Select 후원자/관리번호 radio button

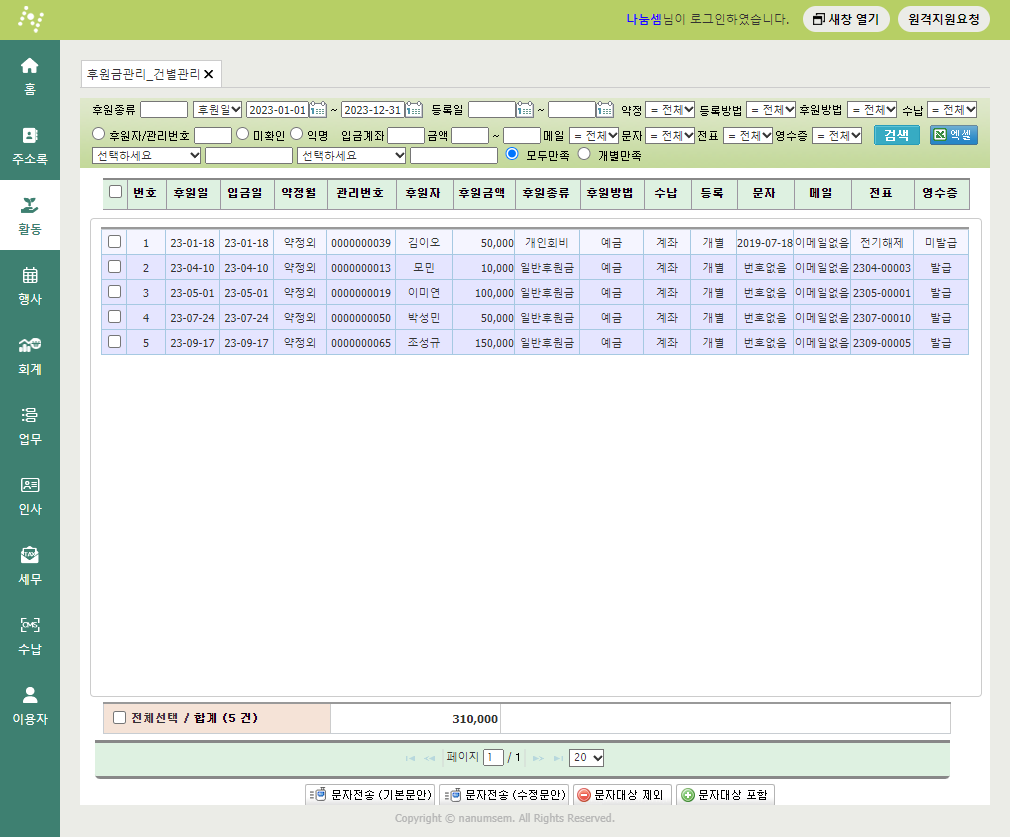click(99, 134)
